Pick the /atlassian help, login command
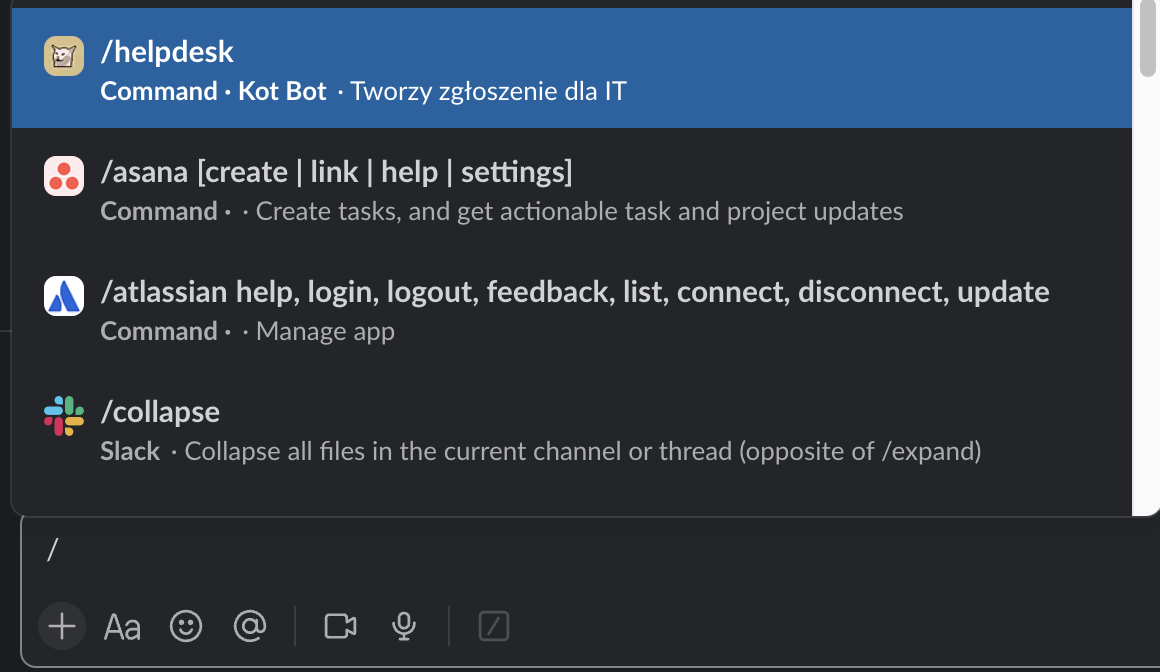The width and height of the screenshot is (1160, 672). pyautogui.click(x=575, y=292)
